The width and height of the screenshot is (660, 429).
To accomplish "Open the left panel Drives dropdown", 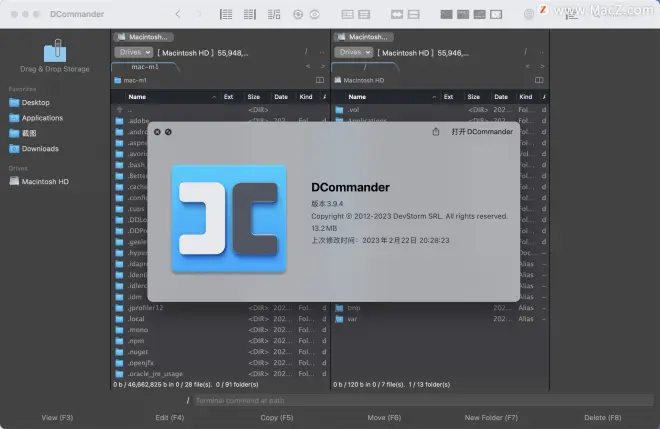I will coord(133,51).
